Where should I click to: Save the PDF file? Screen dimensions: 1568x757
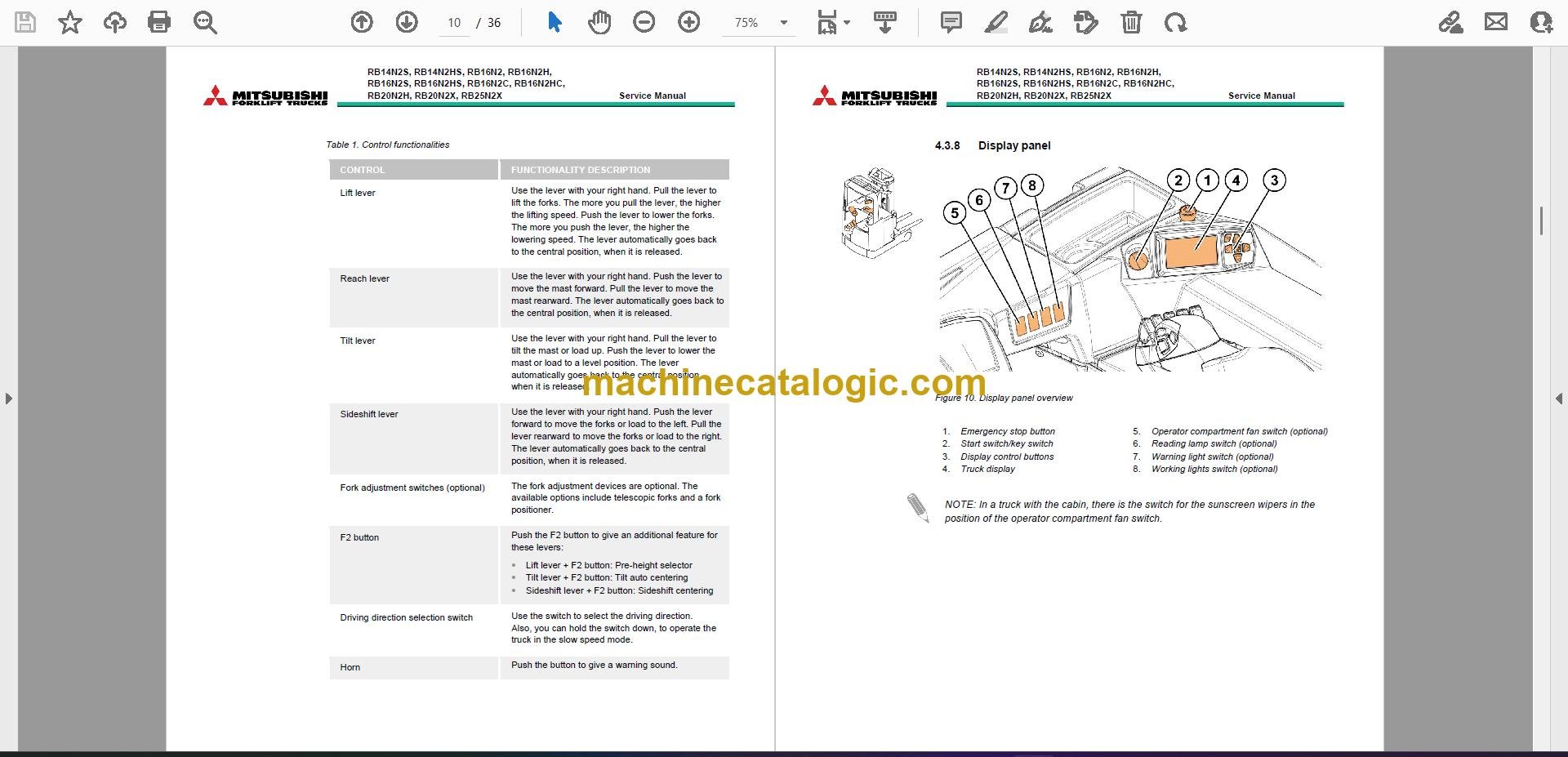click(x=25, y=22)
